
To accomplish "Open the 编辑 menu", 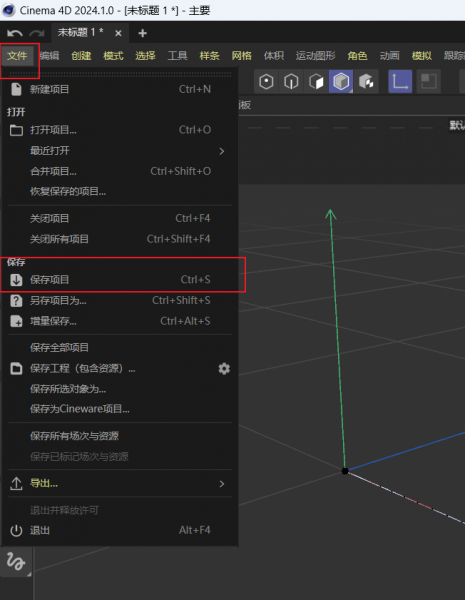I will (x=49, y=56).
